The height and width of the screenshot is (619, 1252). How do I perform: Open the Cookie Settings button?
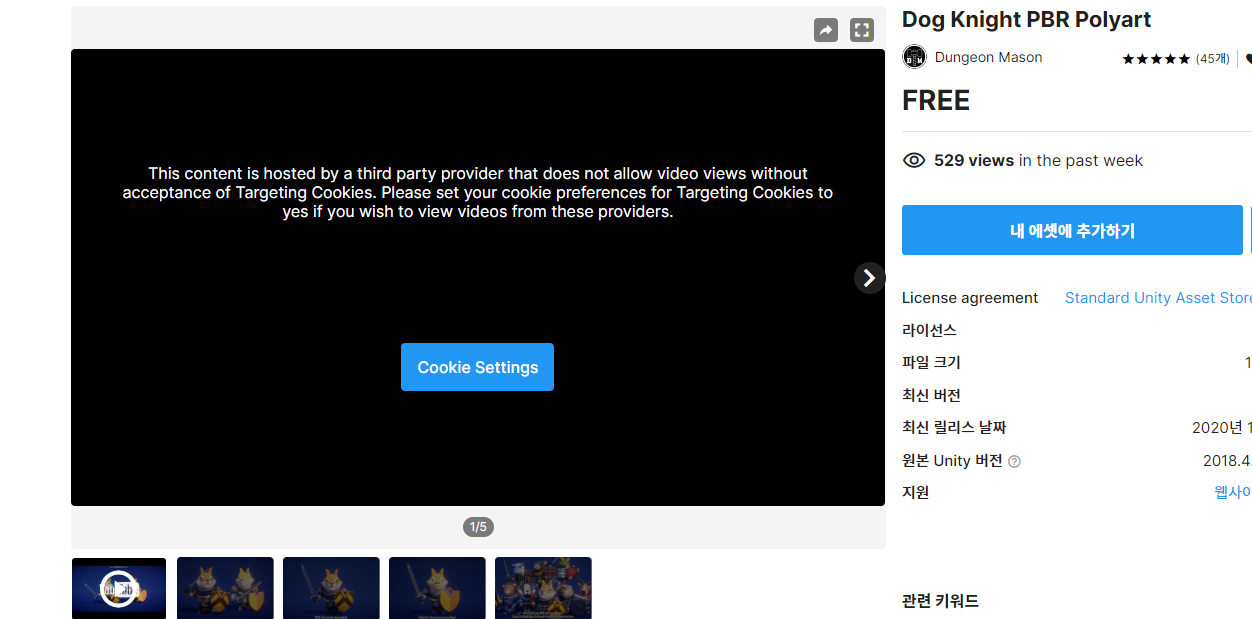pos(477,367)
